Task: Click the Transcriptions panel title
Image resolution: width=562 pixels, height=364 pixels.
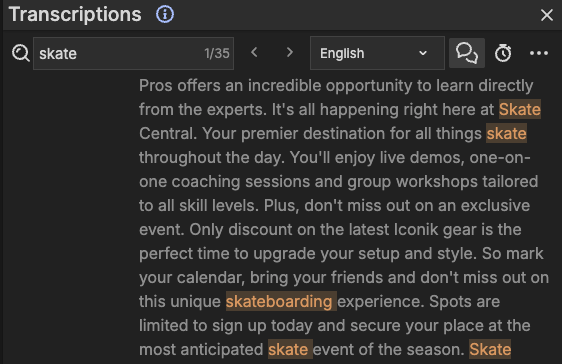Action: (75, 15)
